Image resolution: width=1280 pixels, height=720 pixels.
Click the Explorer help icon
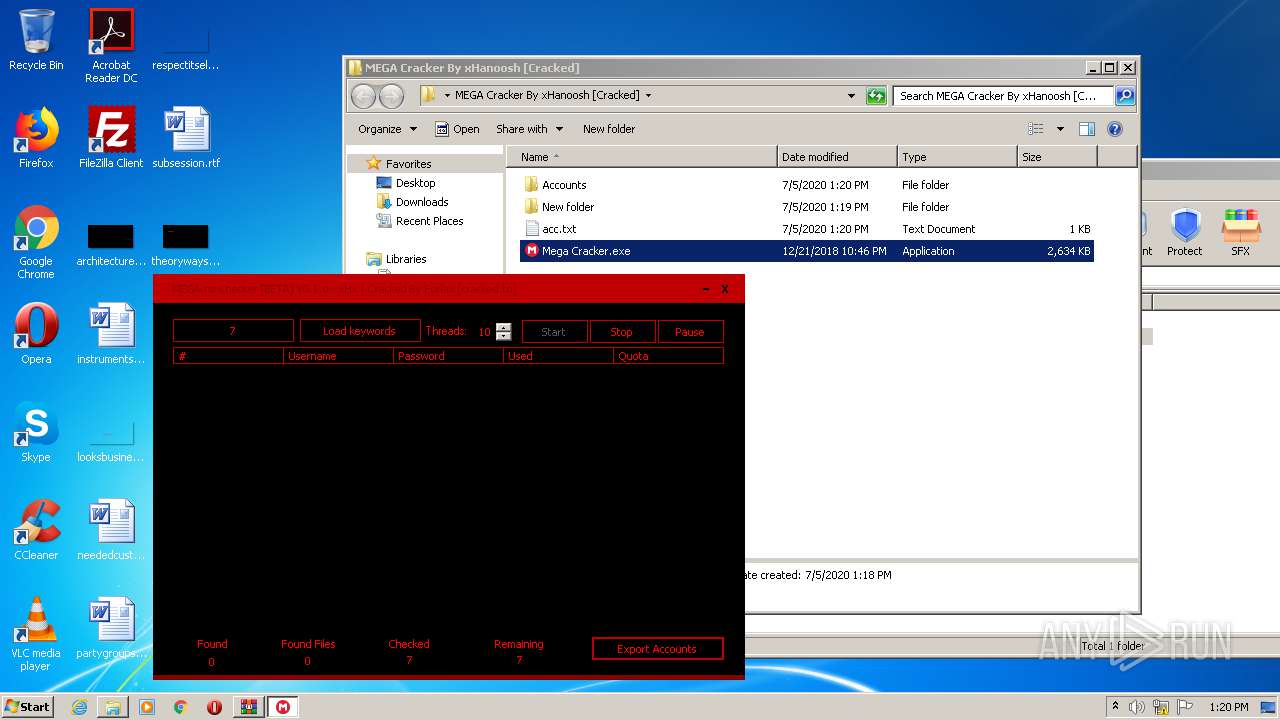click(x=1115, y=129)
